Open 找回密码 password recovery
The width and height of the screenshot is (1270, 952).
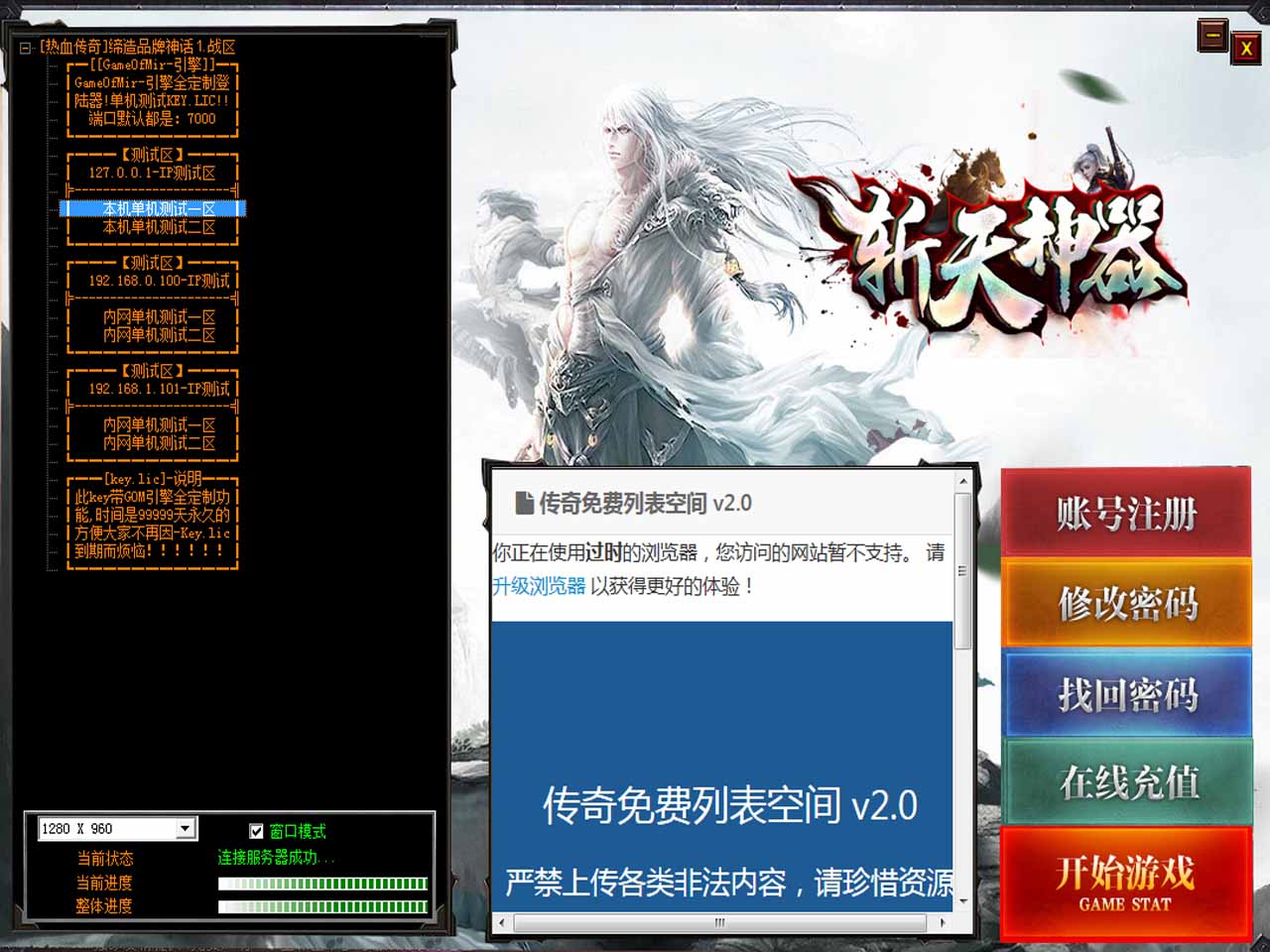(1127, 694)
